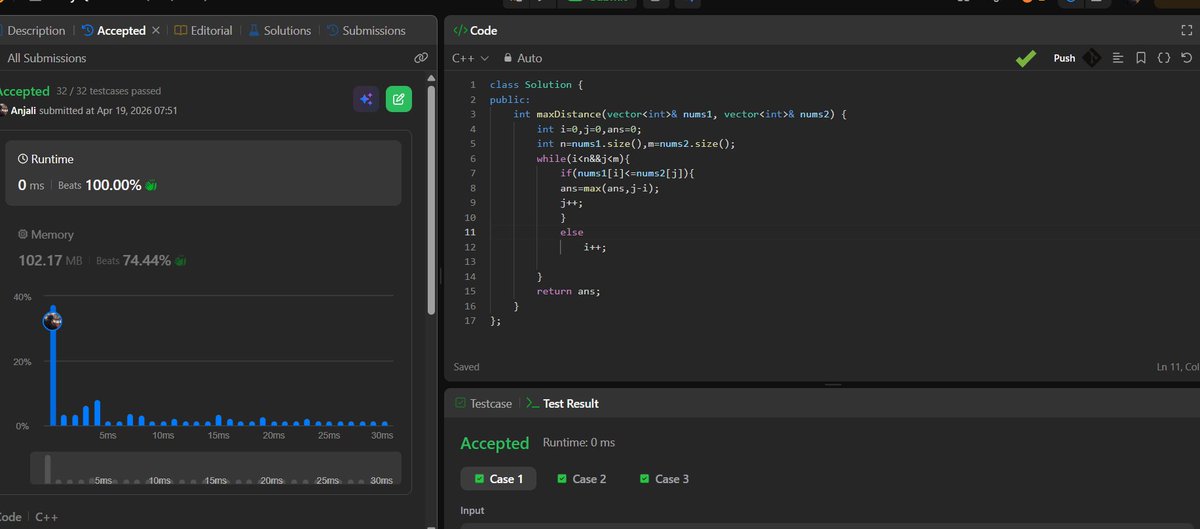
Task: Format the code using the lines icon
Action: click(x=1118, y=58)
